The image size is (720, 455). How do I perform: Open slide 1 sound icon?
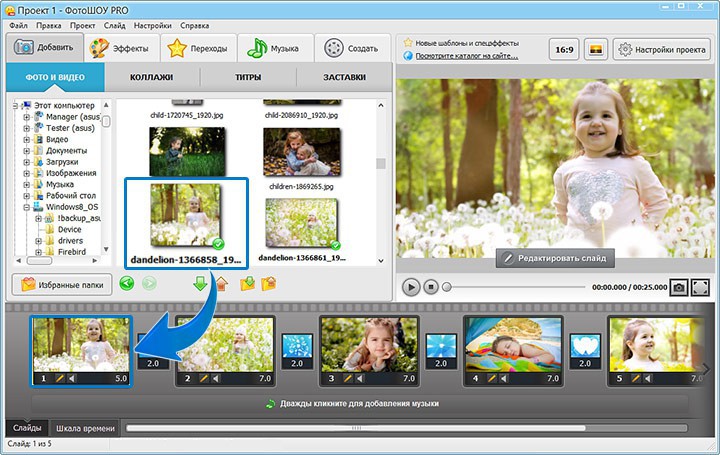[x=72, y=379]
